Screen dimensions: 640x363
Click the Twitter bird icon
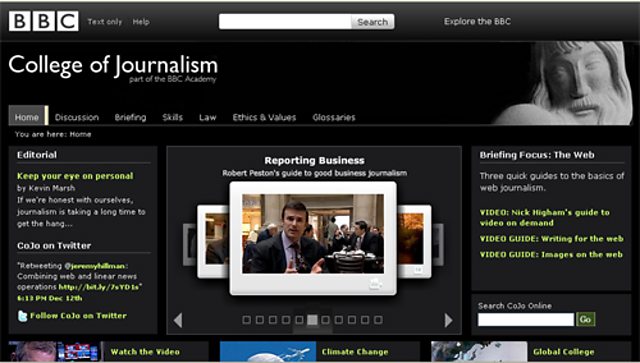pyautogui.click(x=22, y=316)
